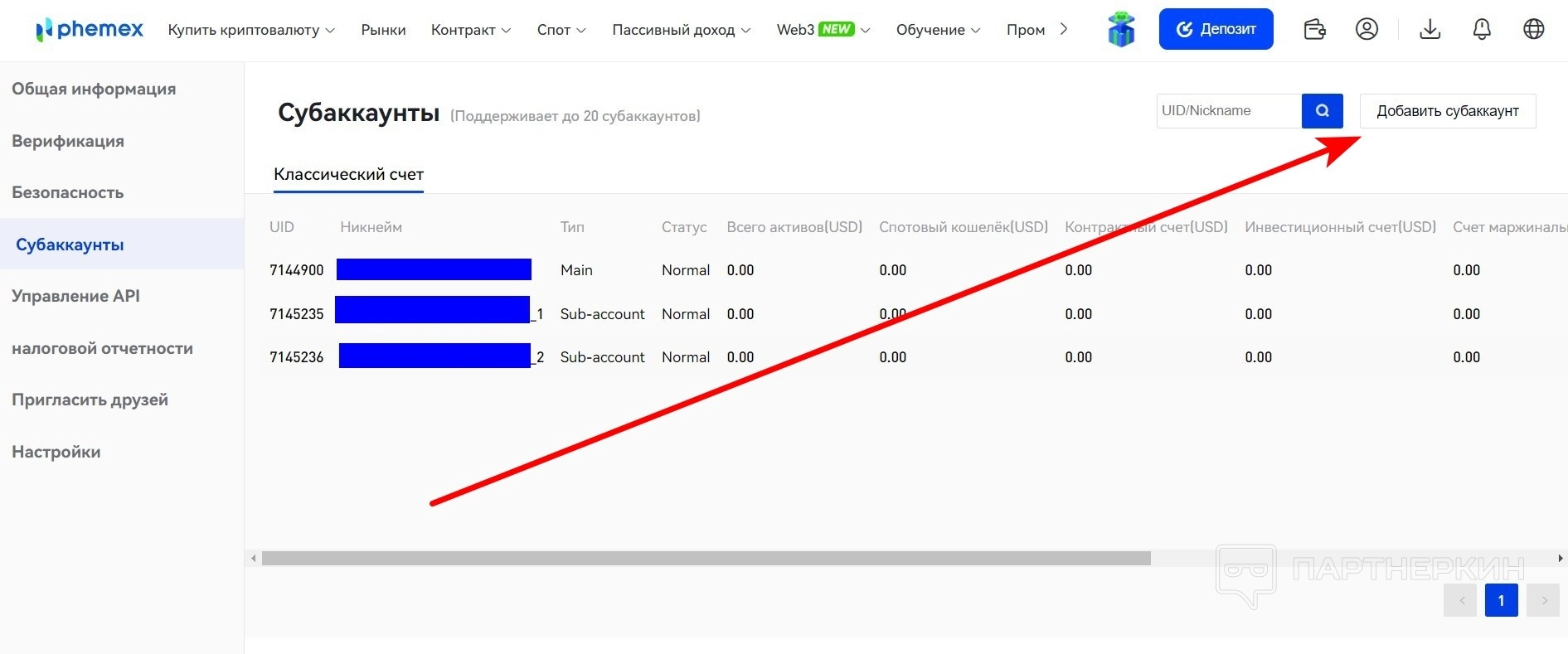
Task: Click Normal status in row 7144900
Action: click(x=686, y=270)
